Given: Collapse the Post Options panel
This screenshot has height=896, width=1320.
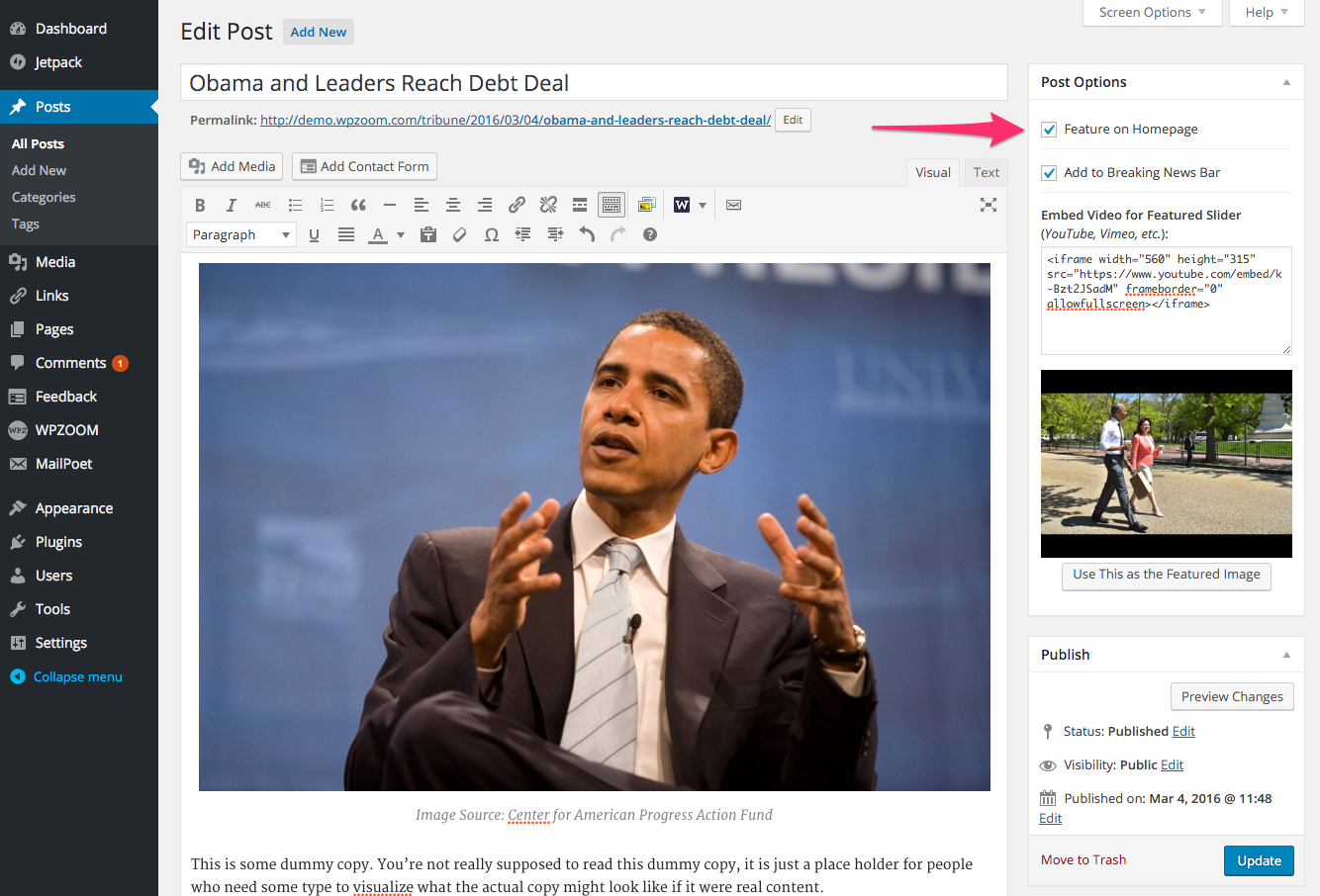Looking at the screenshot, I should [x=1286, y=82].
